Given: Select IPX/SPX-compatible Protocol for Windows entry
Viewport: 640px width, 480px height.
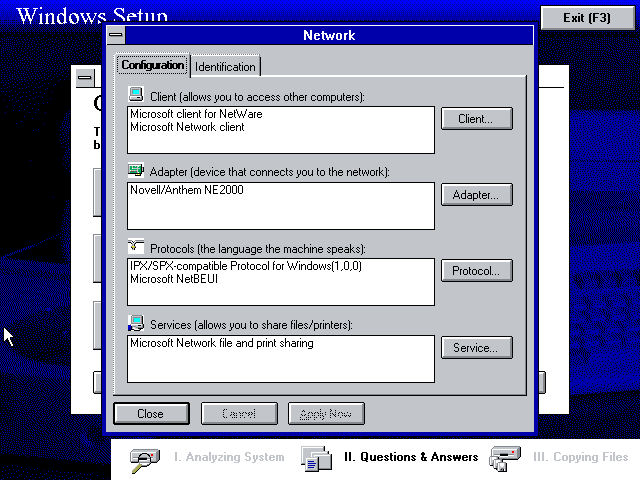Looking at the screenshot, I should (280, 266).
